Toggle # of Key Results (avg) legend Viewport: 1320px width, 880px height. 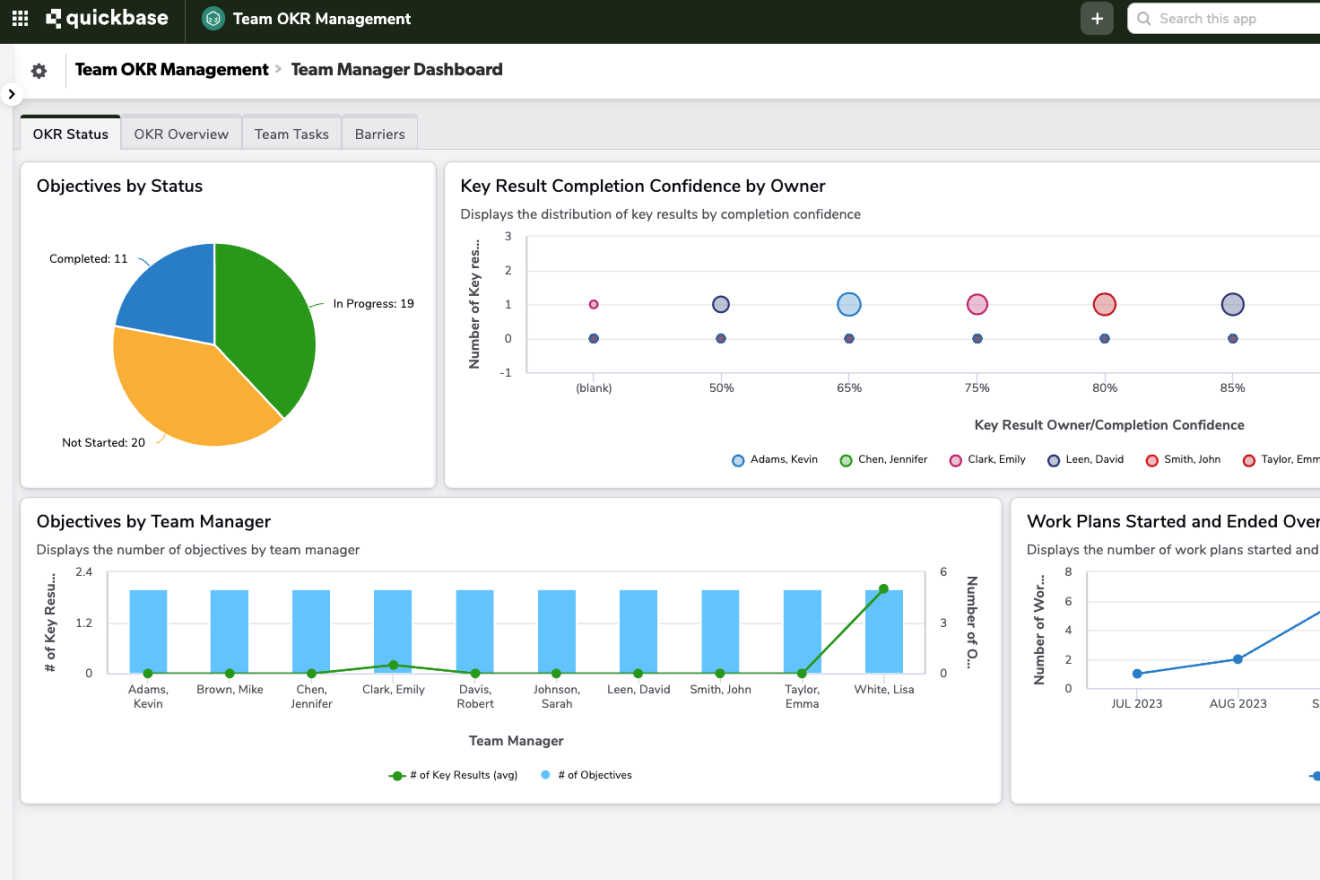tap(453, 775)
